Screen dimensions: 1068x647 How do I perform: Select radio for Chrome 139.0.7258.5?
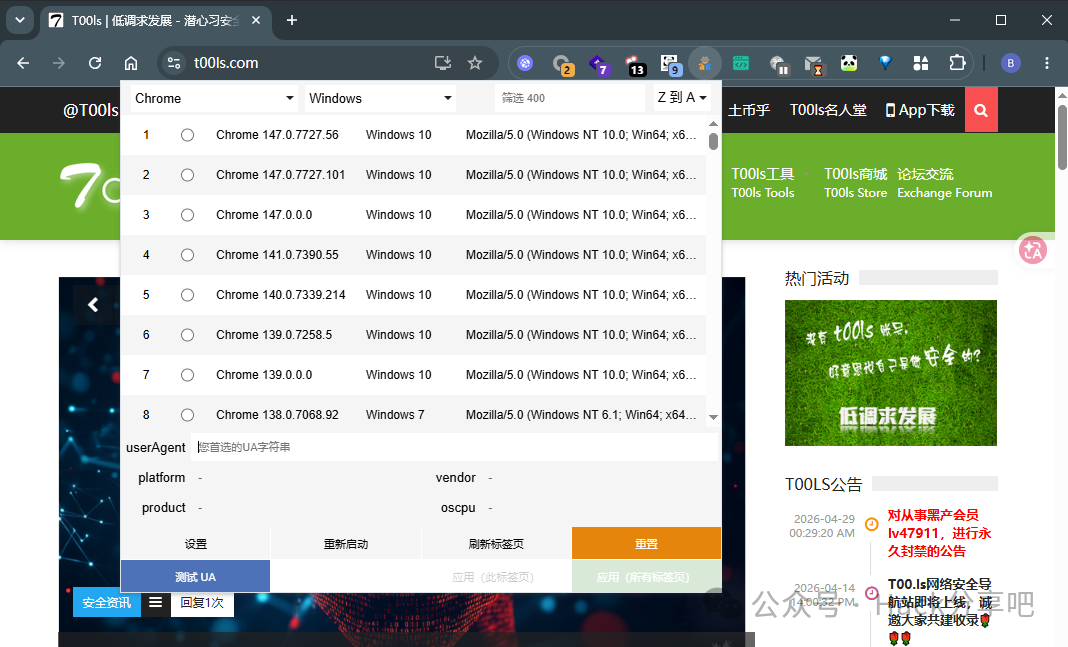(x=187, y=335)
